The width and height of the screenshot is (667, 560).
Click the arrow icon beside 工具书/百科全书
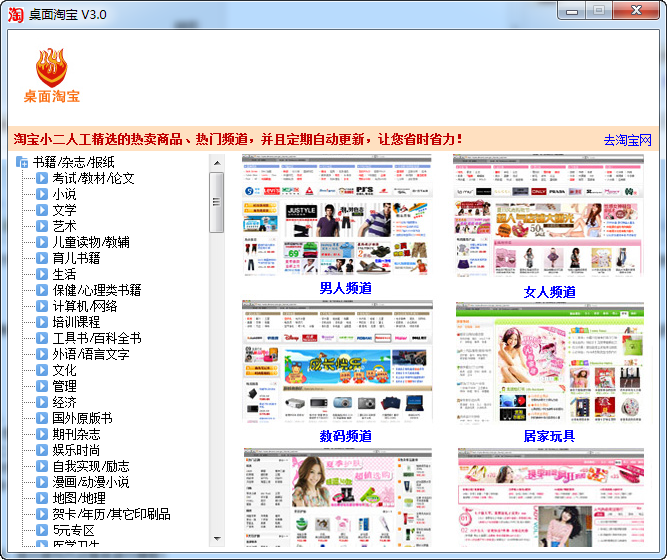click(x=42, y=338)
